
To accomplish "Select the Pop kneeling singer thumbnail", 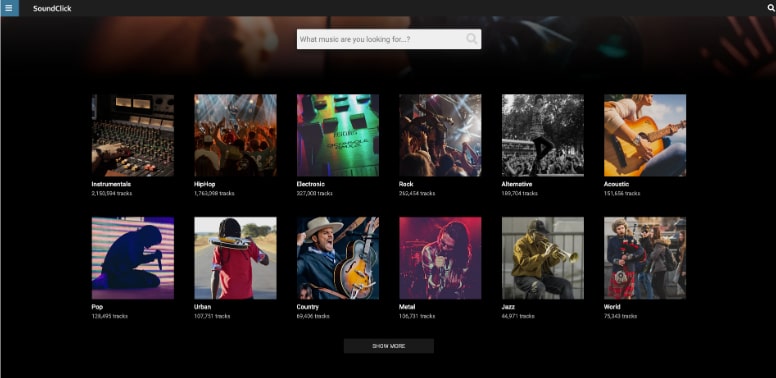I will click(x=133, y=258).
